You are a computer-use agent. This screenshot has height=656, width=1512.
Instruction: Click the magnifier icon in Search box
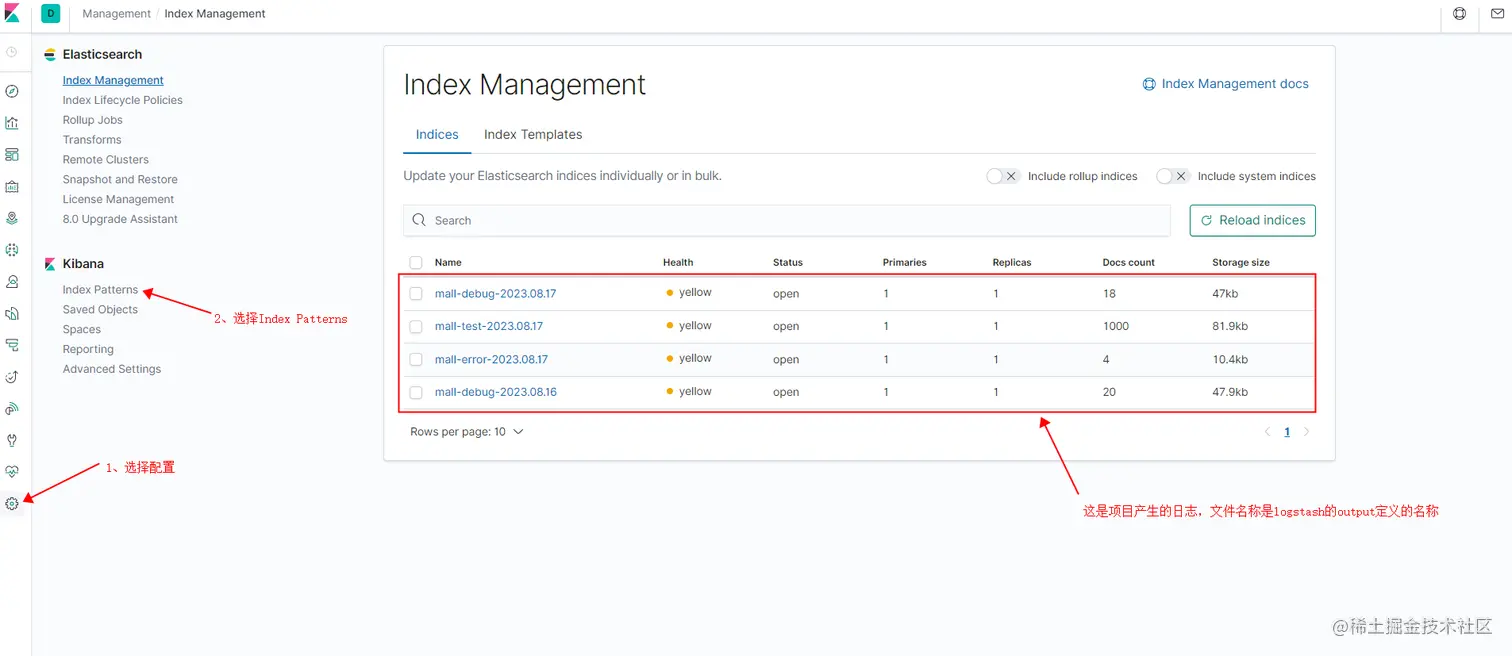click(419, 220)
